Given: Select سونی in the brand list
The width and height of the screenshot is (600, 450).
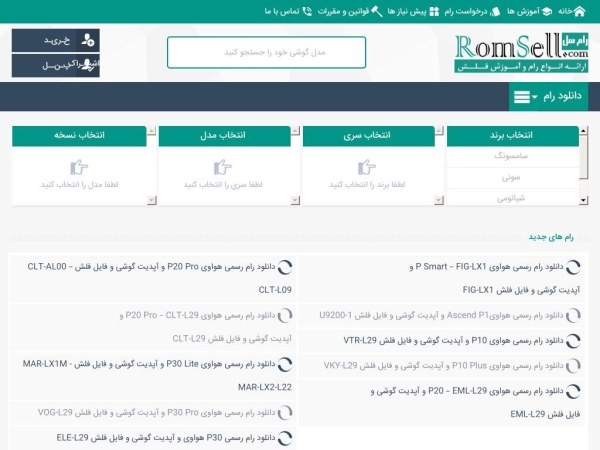Looking at the screenshot, I should pos(514,177).
